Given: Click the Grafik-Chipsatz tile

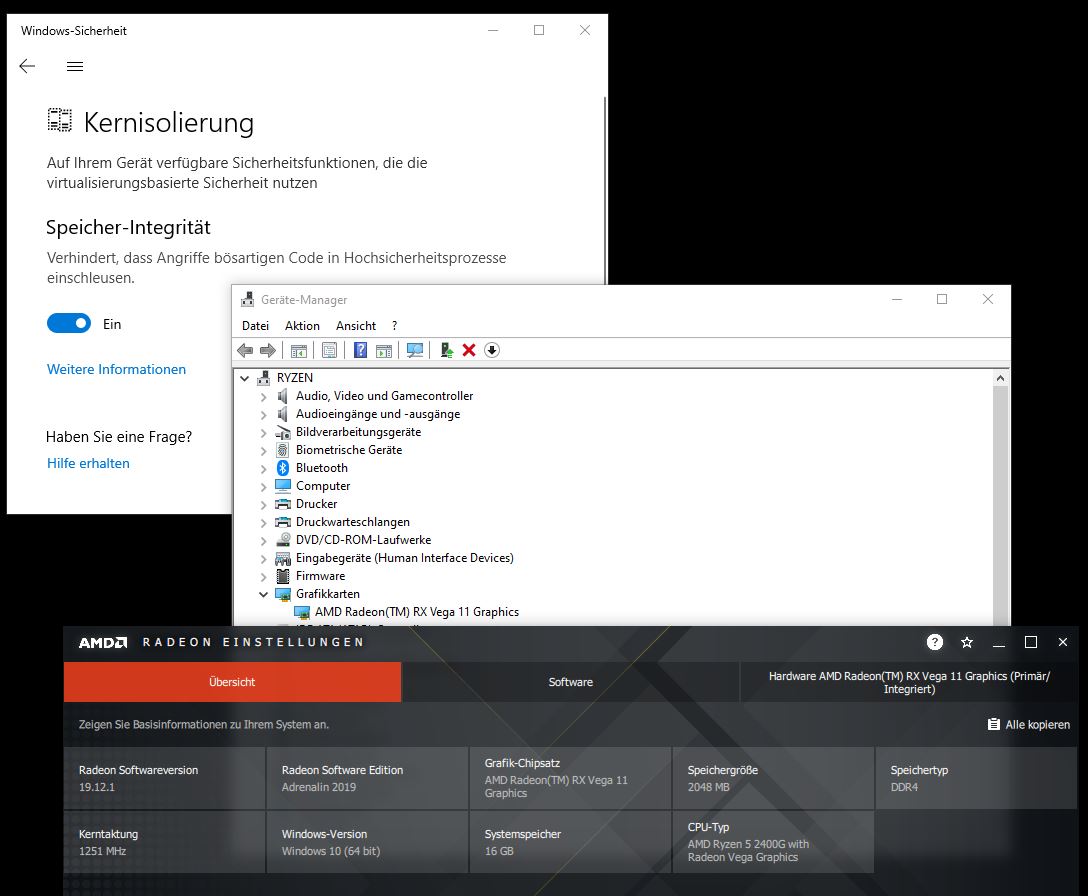Looking at the screenshot, I should (570, 778).
